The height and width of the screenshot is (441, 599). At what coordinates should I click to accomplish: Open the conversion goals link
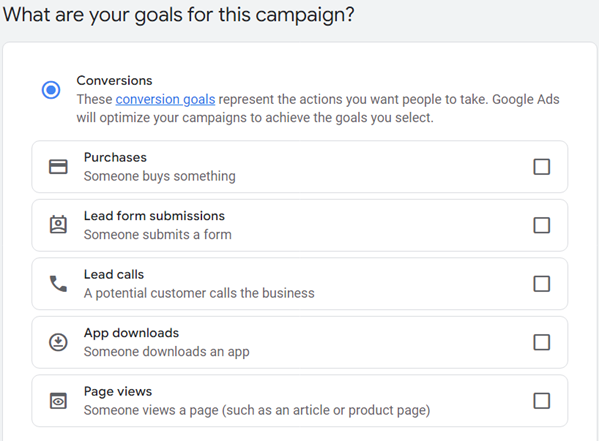click(x=165, y=99)
